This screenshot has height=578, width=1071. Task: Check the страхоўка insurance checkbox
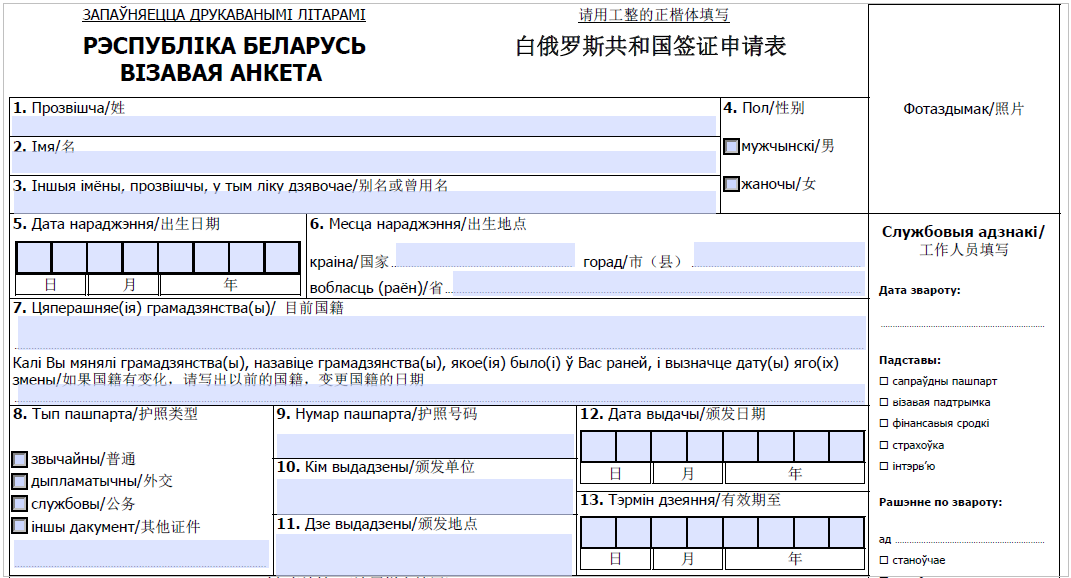[x=884, y=445]
